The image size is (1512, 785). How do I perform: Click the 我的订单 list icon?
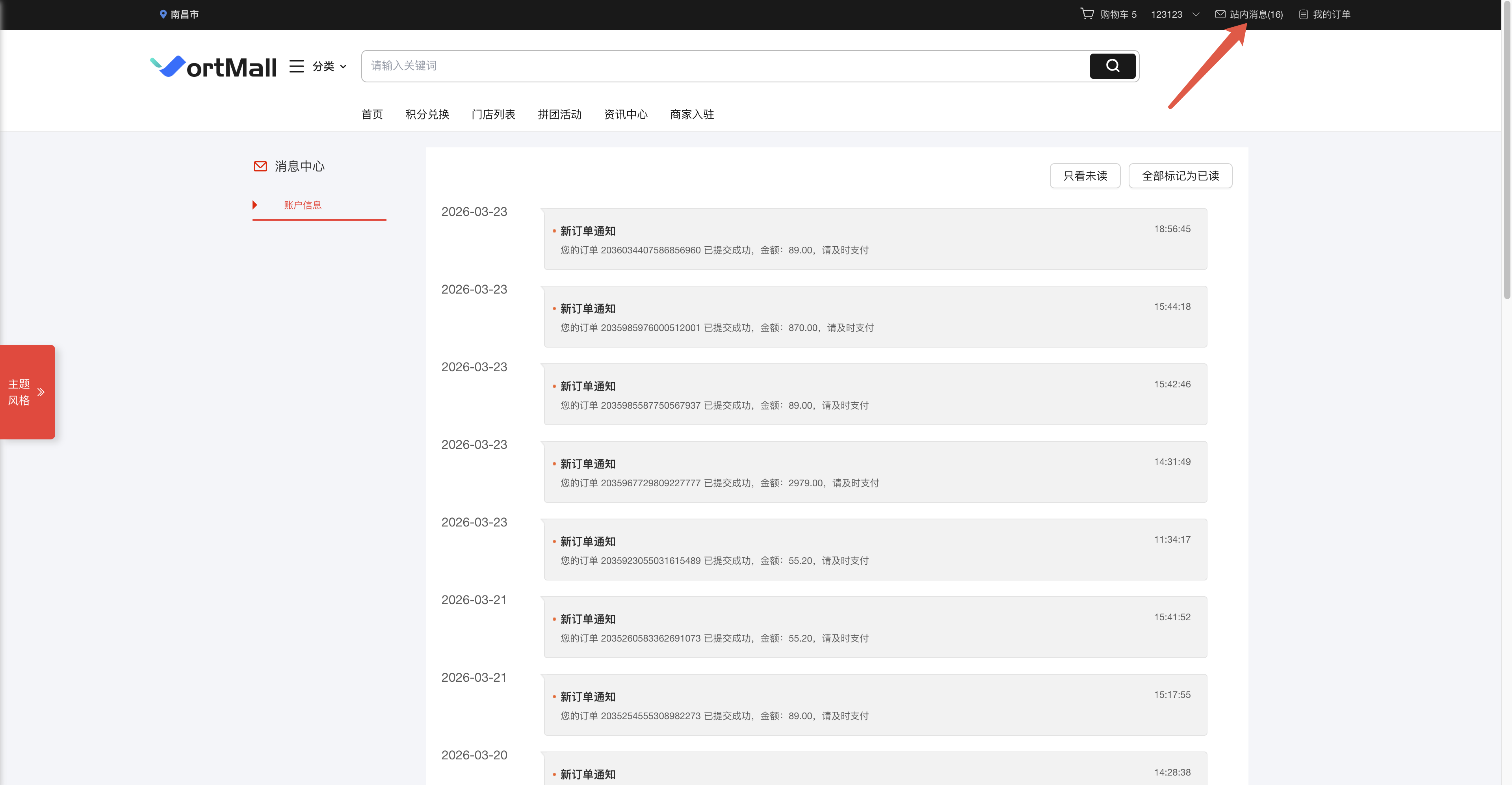[x=1303, y=14]
